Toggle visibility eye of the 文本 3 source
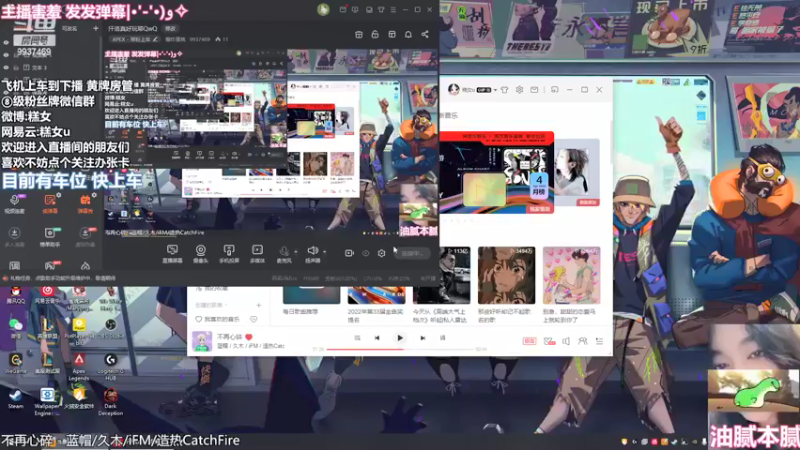Viewport: 800px width, 450px height. tap(6, 67)
